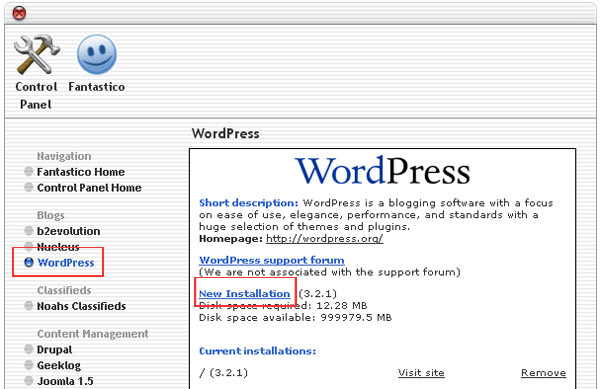Click bullet icon beside Geeklog
Image resolution: width=600 pixels, height=389 pixels.
(x=29, y=365)
